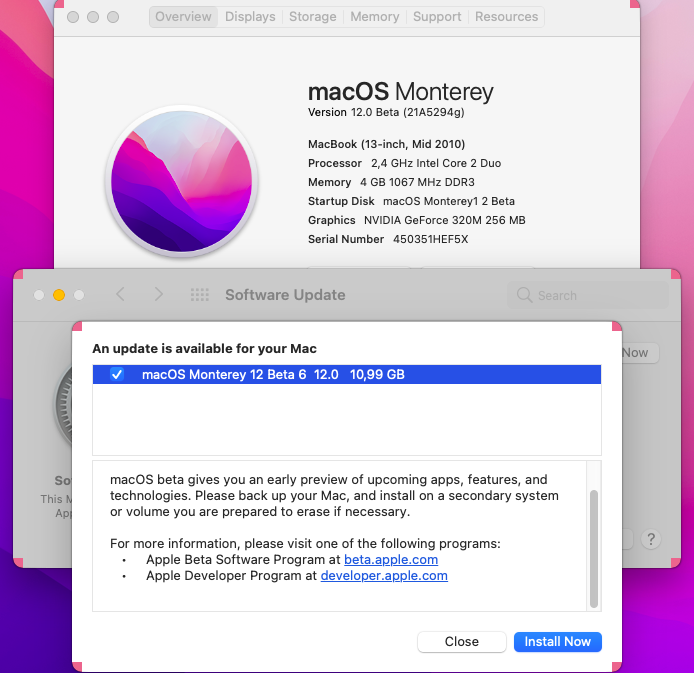This screenshot has height=673, width=694.
Task: Click the 'An update is available for your Mac' heading
Action: coord(204,349)
